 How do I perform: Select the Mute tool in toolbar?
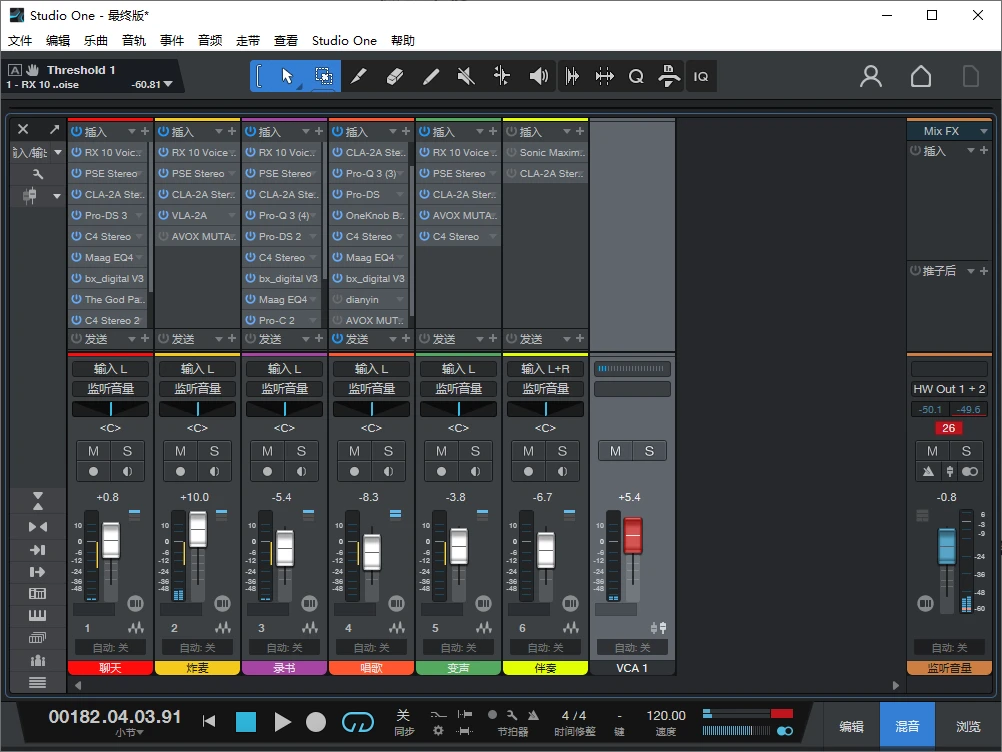[x=466, y=76]
